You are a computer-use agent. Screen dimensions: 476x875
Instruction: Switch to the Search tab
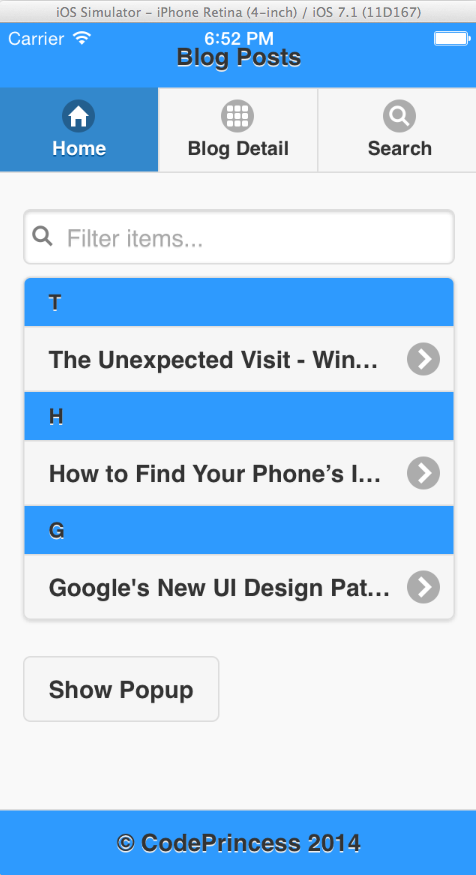(x=397, y=129)
